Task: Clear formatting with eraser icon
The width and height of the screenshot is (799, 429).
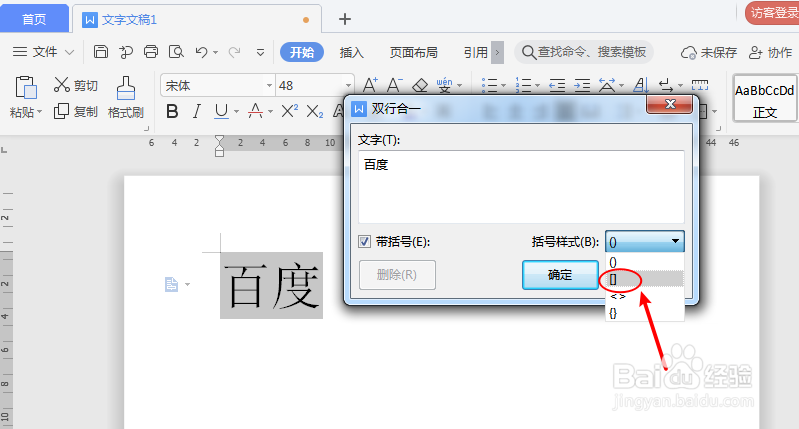Action: click(x=420, y=85)
